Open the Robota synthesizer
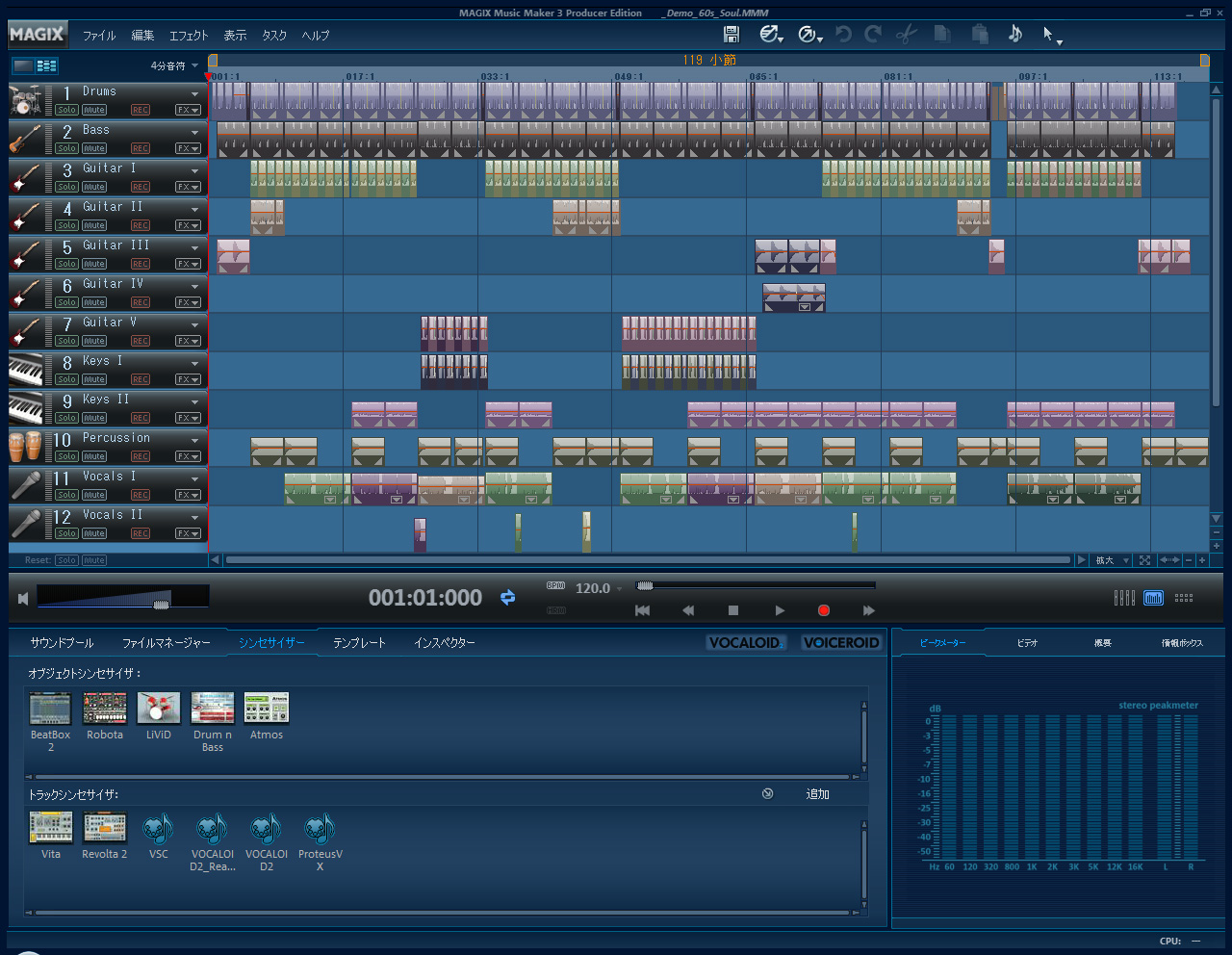This screenshot has width=1232, height=955. (x=105, y=709)
